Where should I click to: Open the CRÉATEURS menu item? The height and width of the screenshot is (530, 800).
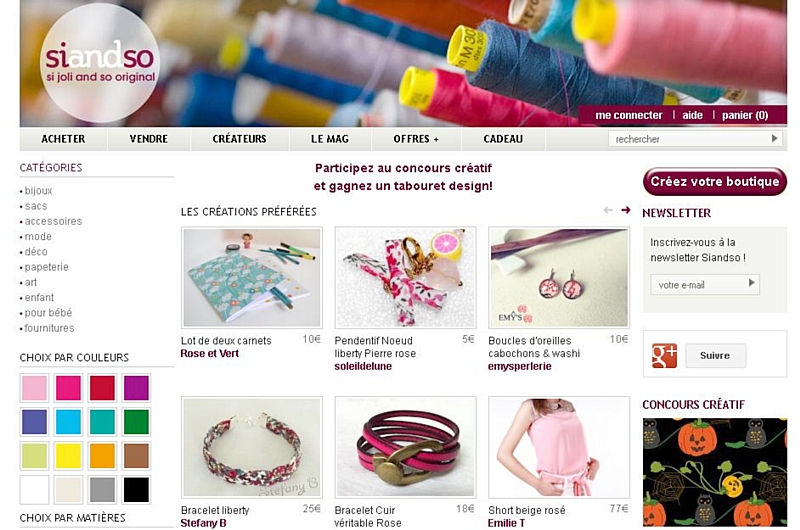(239, 139)
